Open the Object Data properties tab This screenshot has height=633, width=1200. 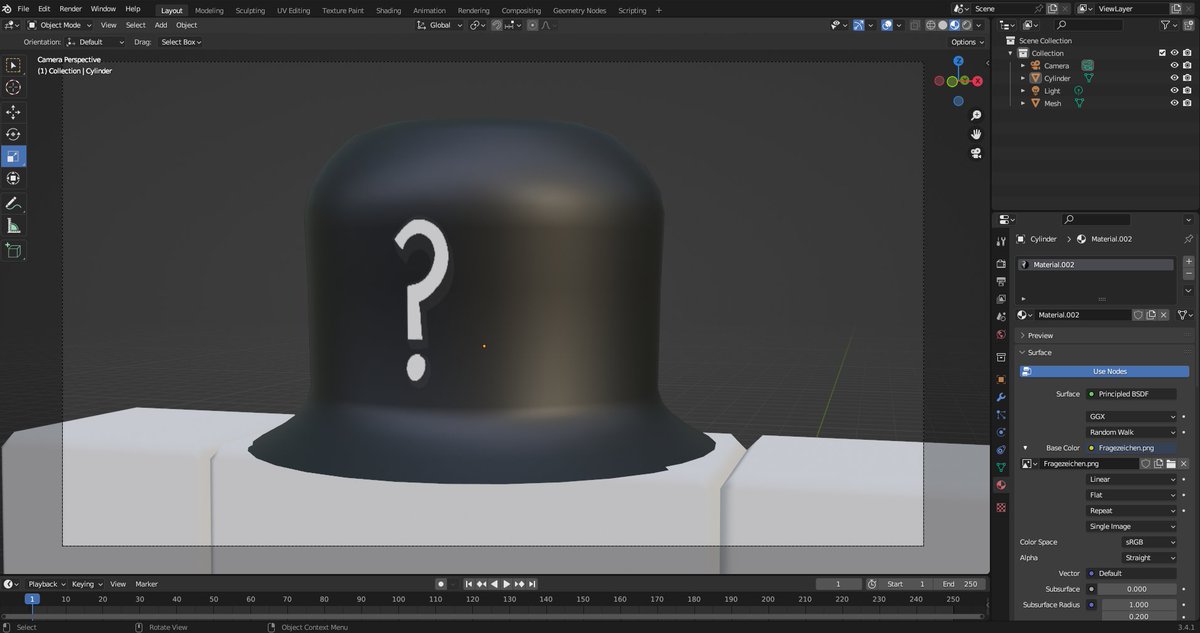1001,467
